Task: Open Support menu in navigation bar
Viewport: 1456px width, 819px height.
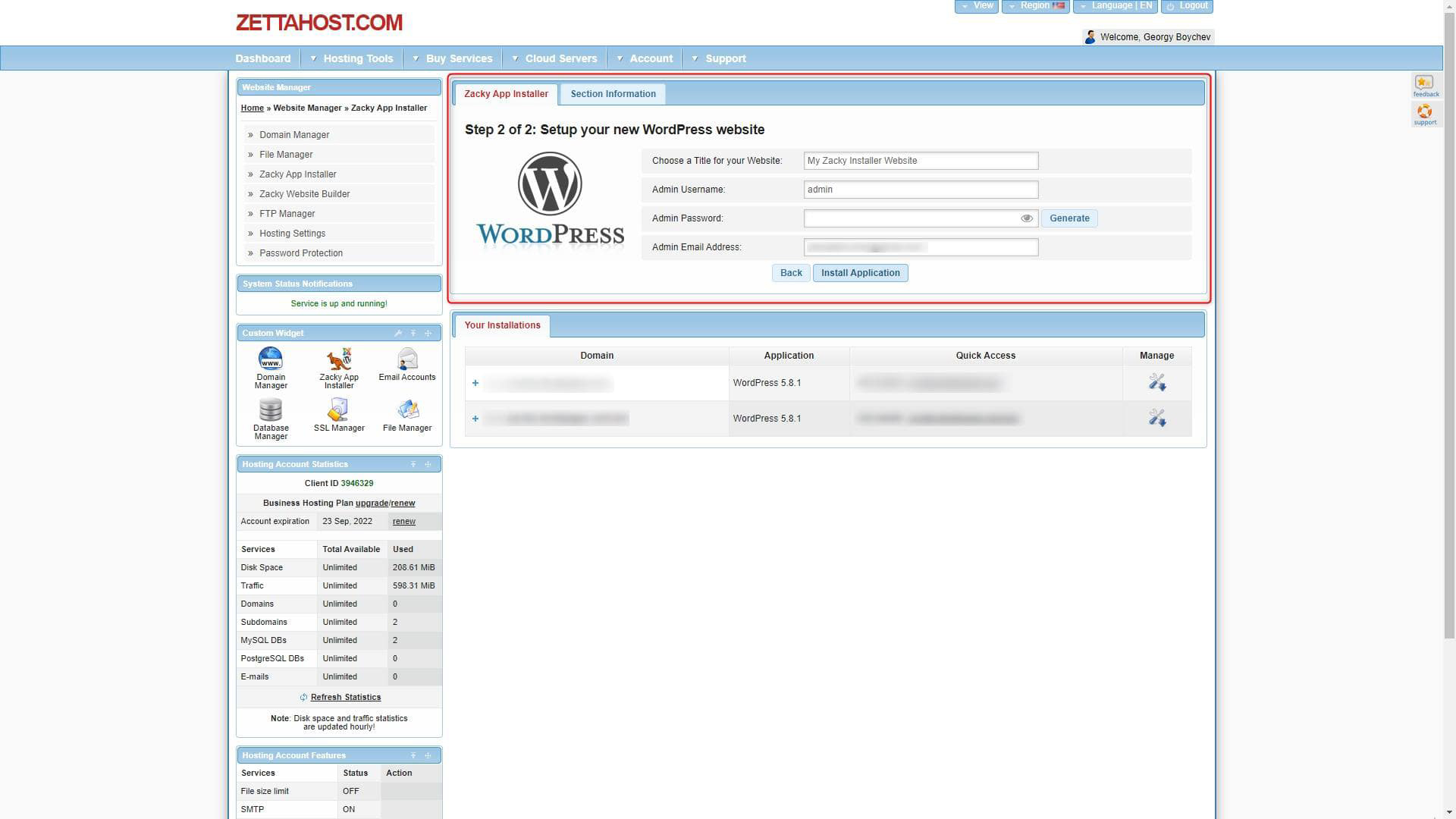Action: tap(718, 58)
